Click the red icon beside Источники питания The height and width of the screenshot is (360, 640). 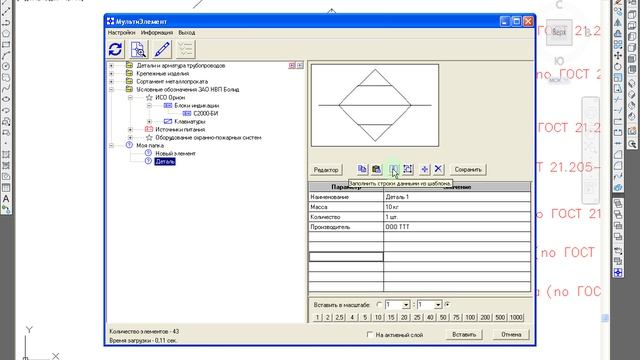pos(149,129)
